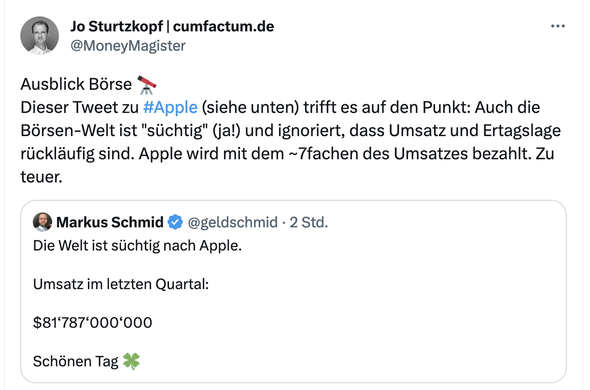Visit the @geldschmid handle
The width and height of the screenshot is (590, 390).
pyautogui.click(x=233, y=222)
